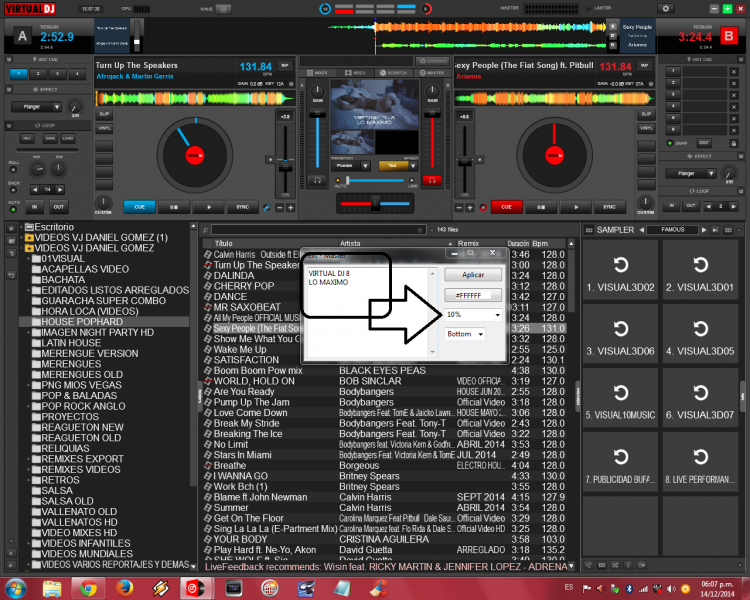Click sampler grid view icon beside SAMPLER title
Viewport: 750px width, 600px height.
pos(589,230)
